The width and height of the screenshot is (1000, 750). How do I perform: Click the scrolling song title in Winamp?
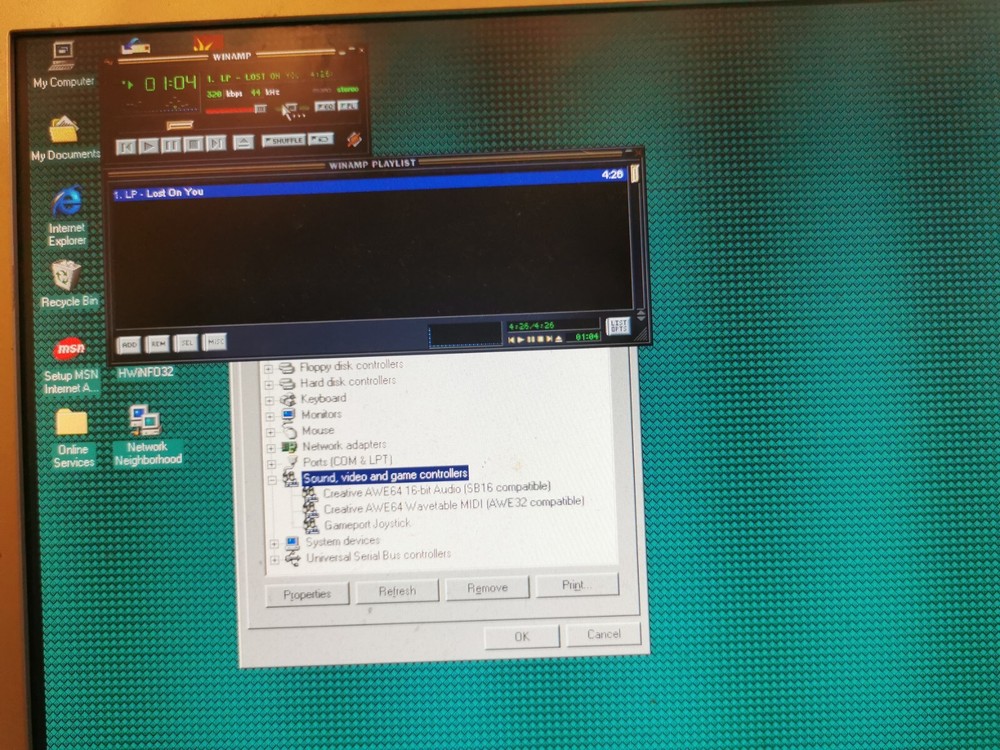(270, 77)
